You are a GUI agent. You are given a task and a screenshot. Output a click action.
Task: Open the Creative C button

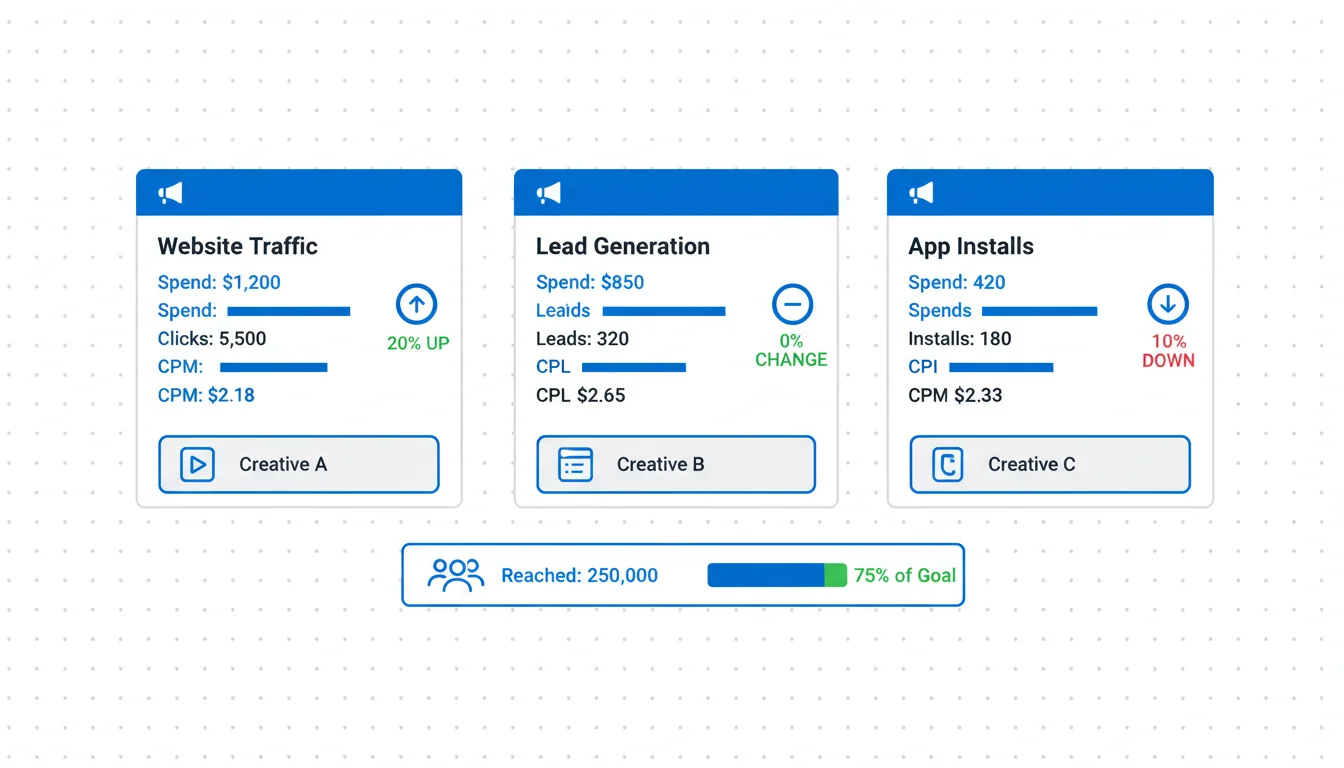point(1050,465)
